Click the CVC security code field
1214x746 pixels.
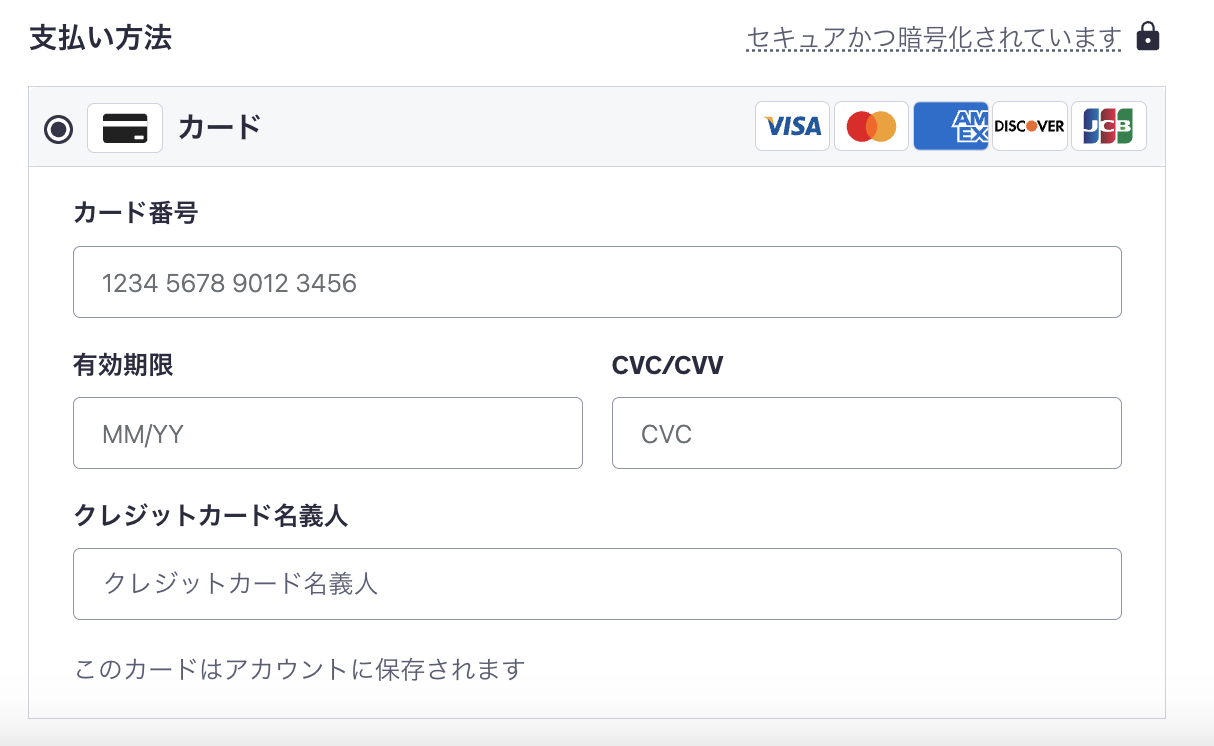point(867,433)
